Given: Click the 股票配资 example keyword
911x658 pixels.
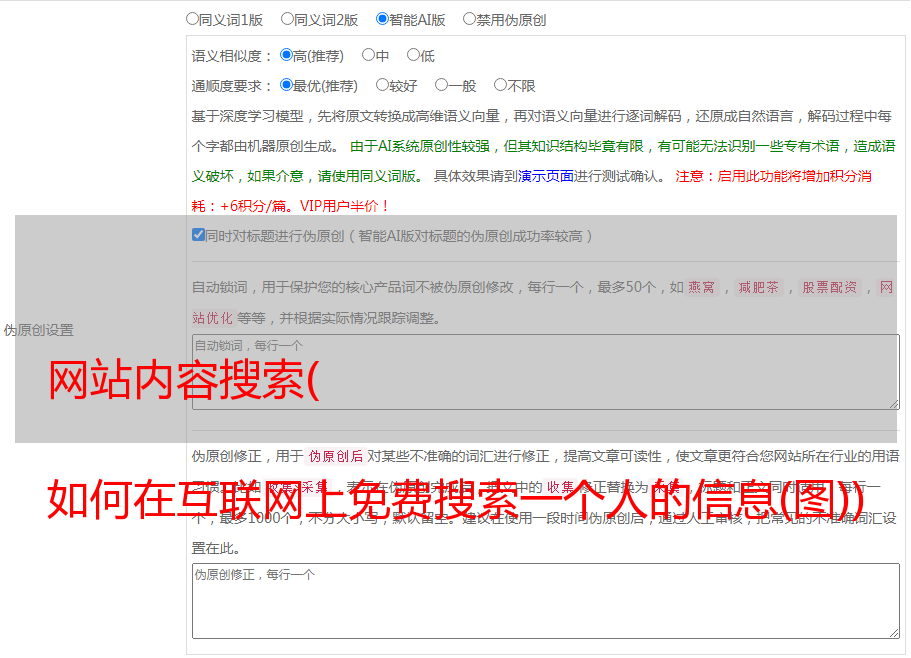Looking at the screenshot, I should click(x=830, y=287).
